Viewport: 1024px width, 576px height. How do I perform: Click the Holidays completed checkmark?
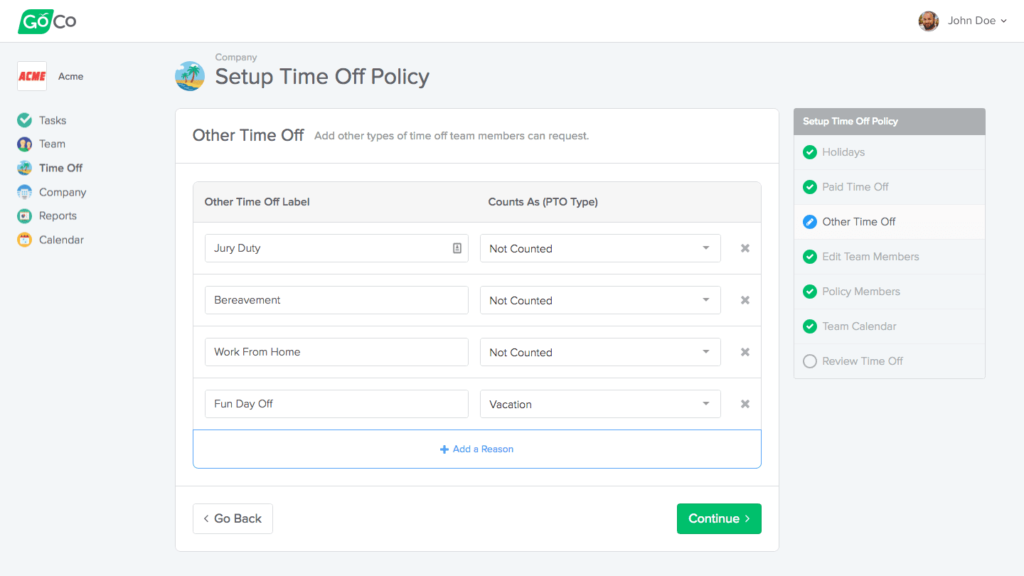[x=809, y=152]
